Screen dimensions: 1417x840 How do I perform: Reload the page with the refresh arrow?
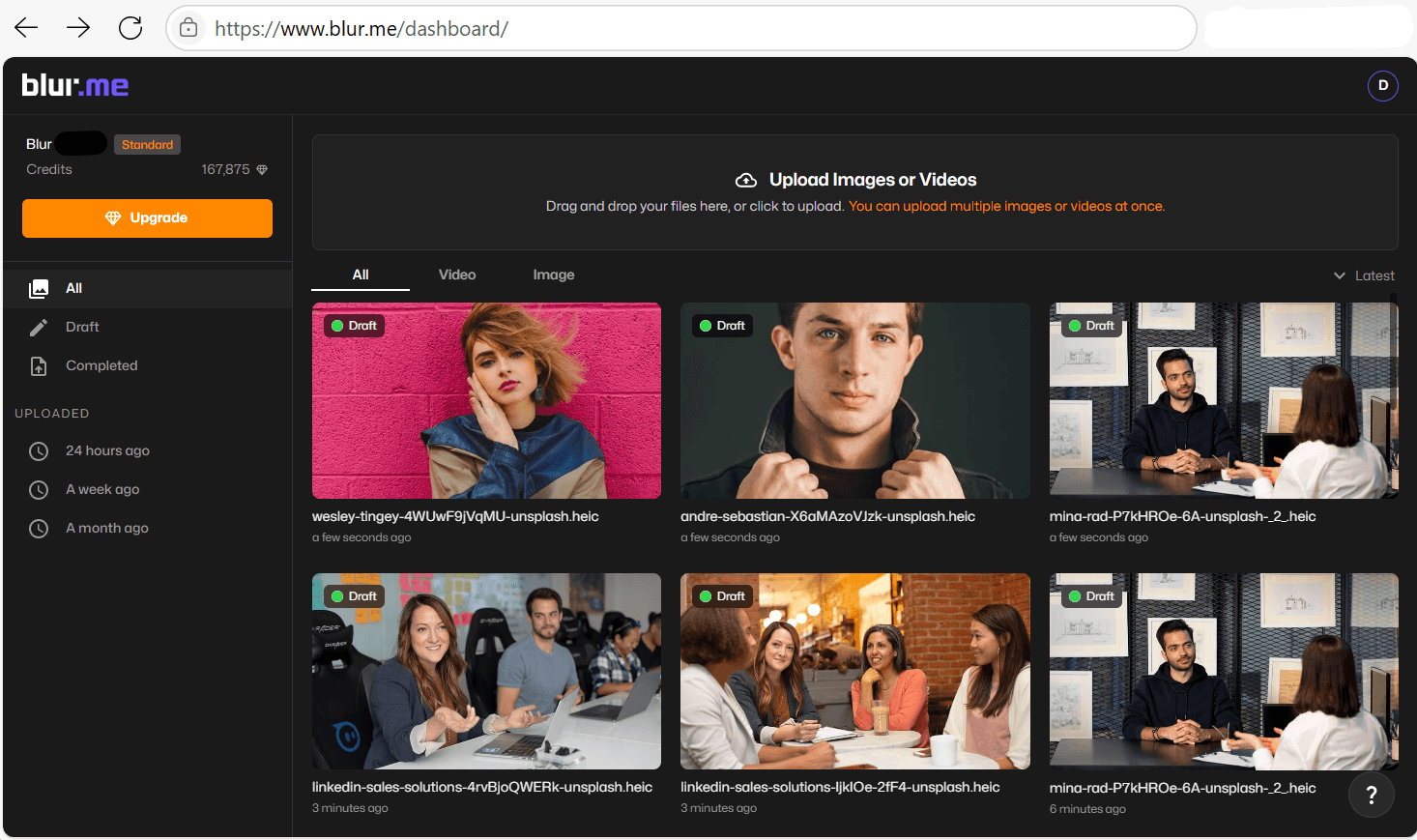click(130, 27)
